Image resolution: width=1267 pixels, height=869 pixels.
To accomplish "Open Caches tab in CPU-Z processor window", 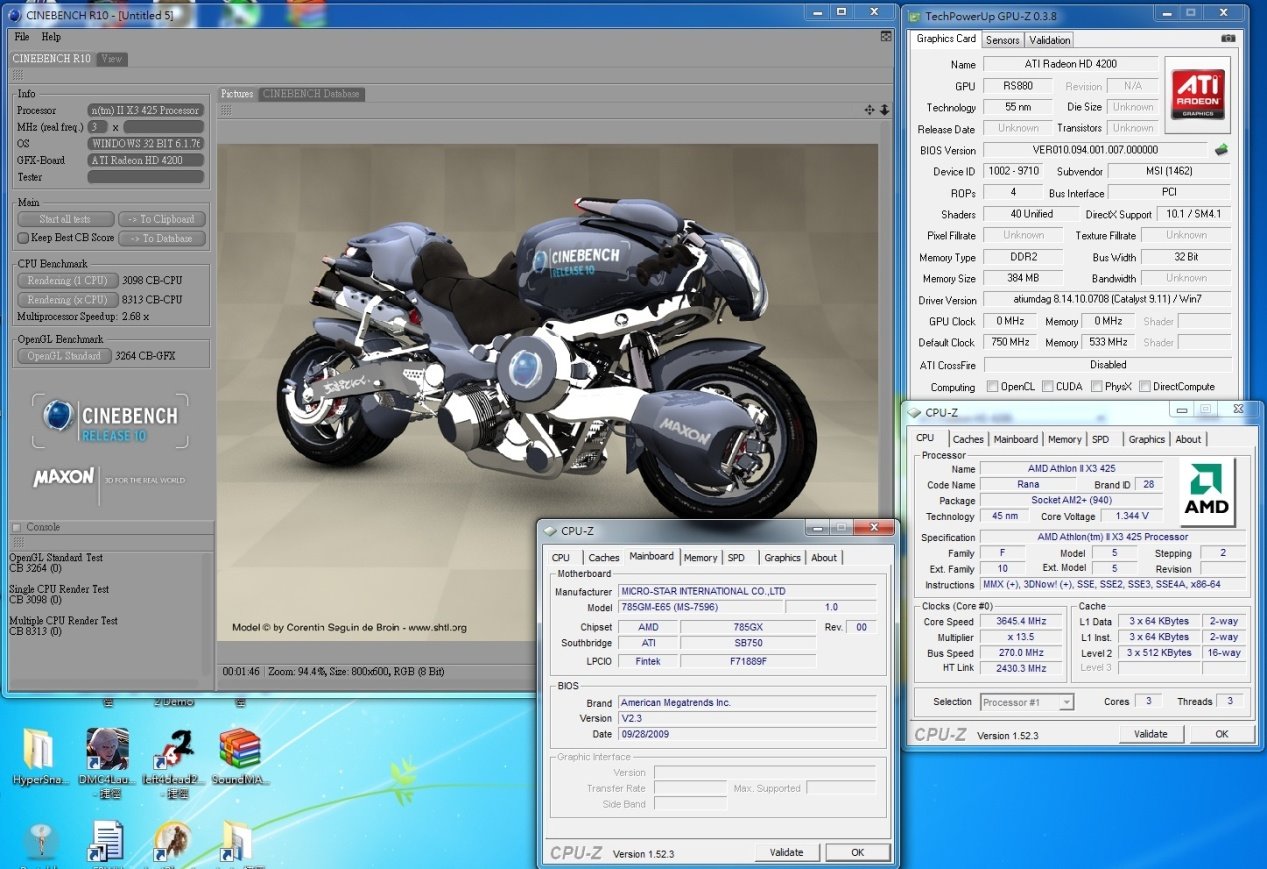I will click(x=968, y=439).
